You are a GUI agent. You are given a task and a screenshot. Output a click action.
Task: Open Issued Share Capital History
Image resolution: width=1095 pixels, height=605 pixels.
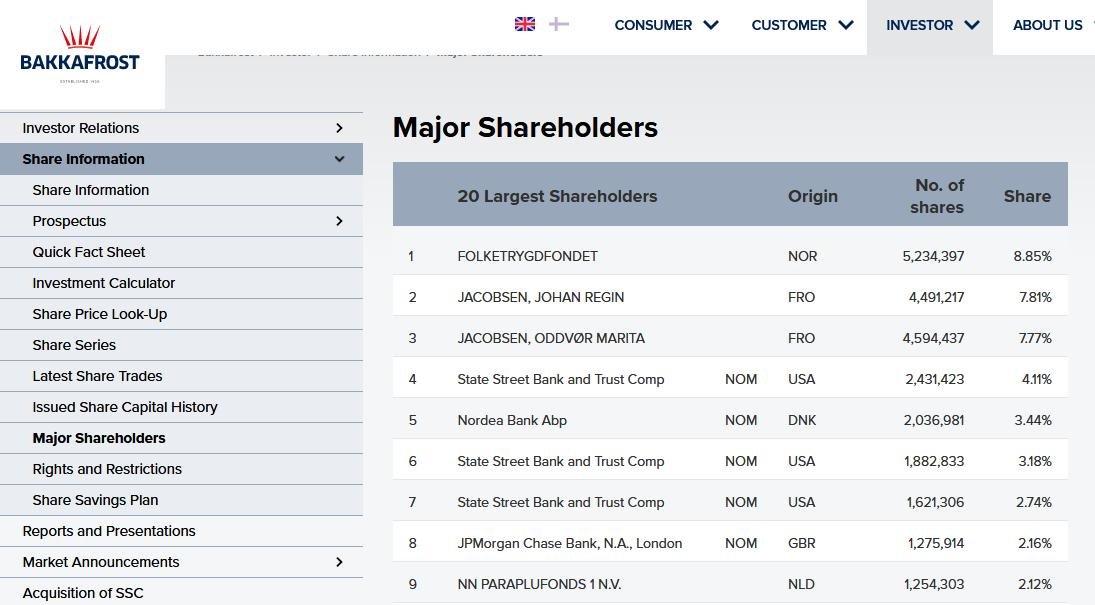pyautogui.click(x=125, y=407)
